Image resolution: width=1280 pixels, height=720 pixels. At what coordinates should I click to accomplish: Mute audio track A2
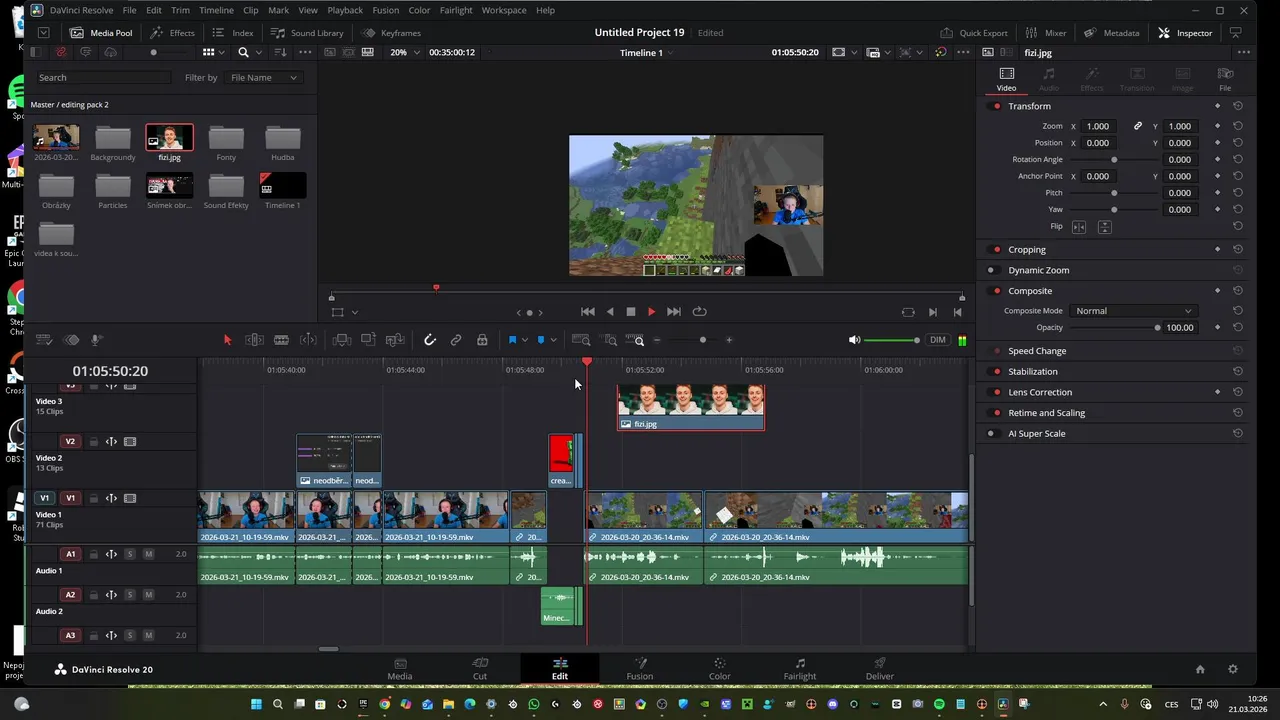(x=148, y=595)
